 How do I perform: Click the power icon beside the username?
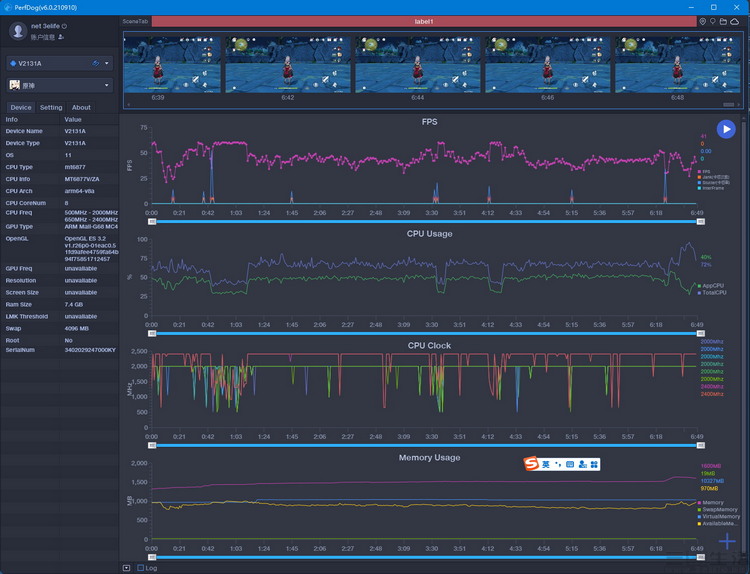click(x=64, y=26)
